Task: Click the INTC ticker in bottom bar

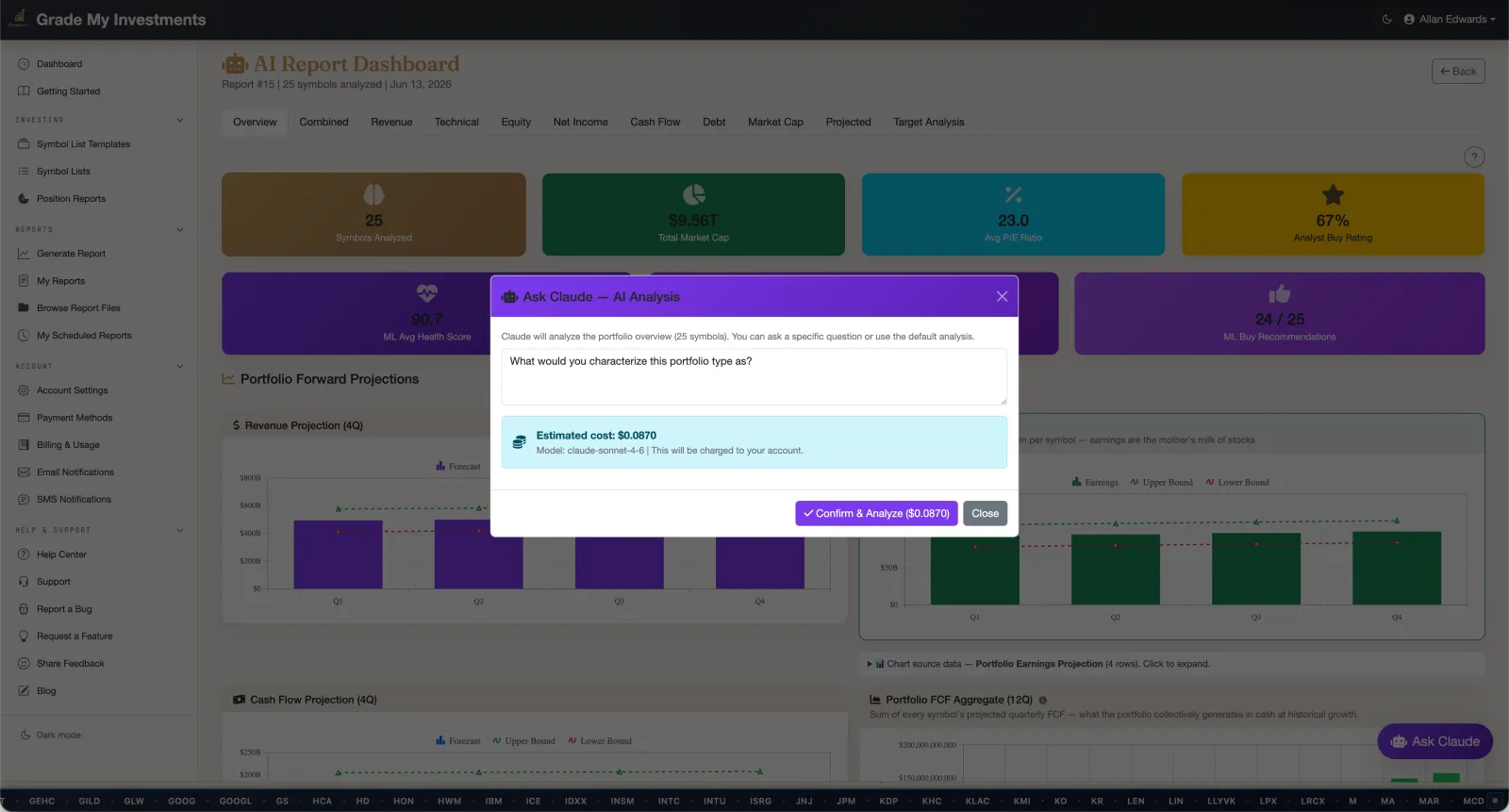Action: pos(669,802)
